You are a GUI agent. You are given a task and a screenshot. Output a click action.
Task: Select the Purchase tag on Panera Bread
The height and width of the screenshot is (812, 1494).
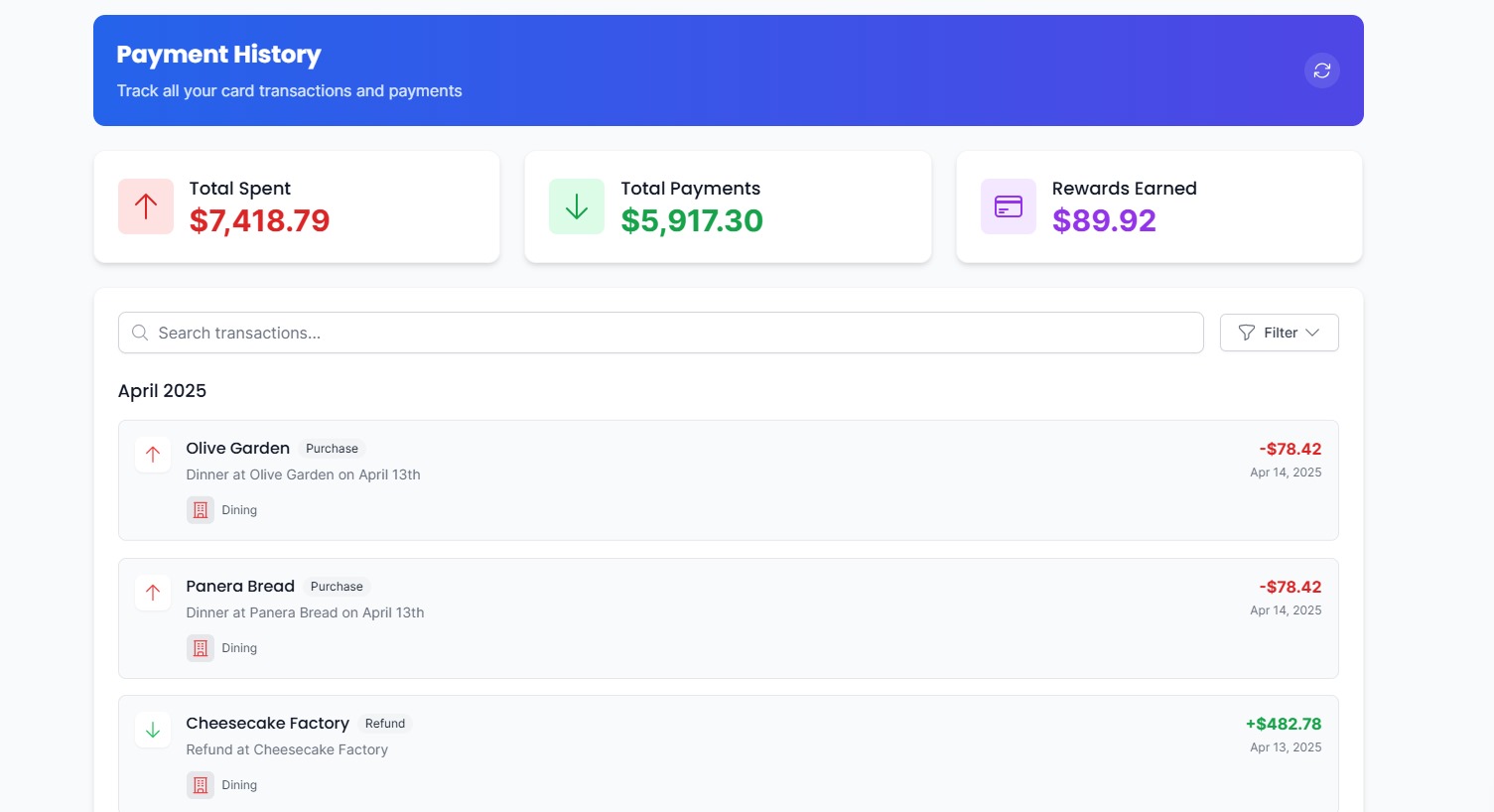coord(337,587)
